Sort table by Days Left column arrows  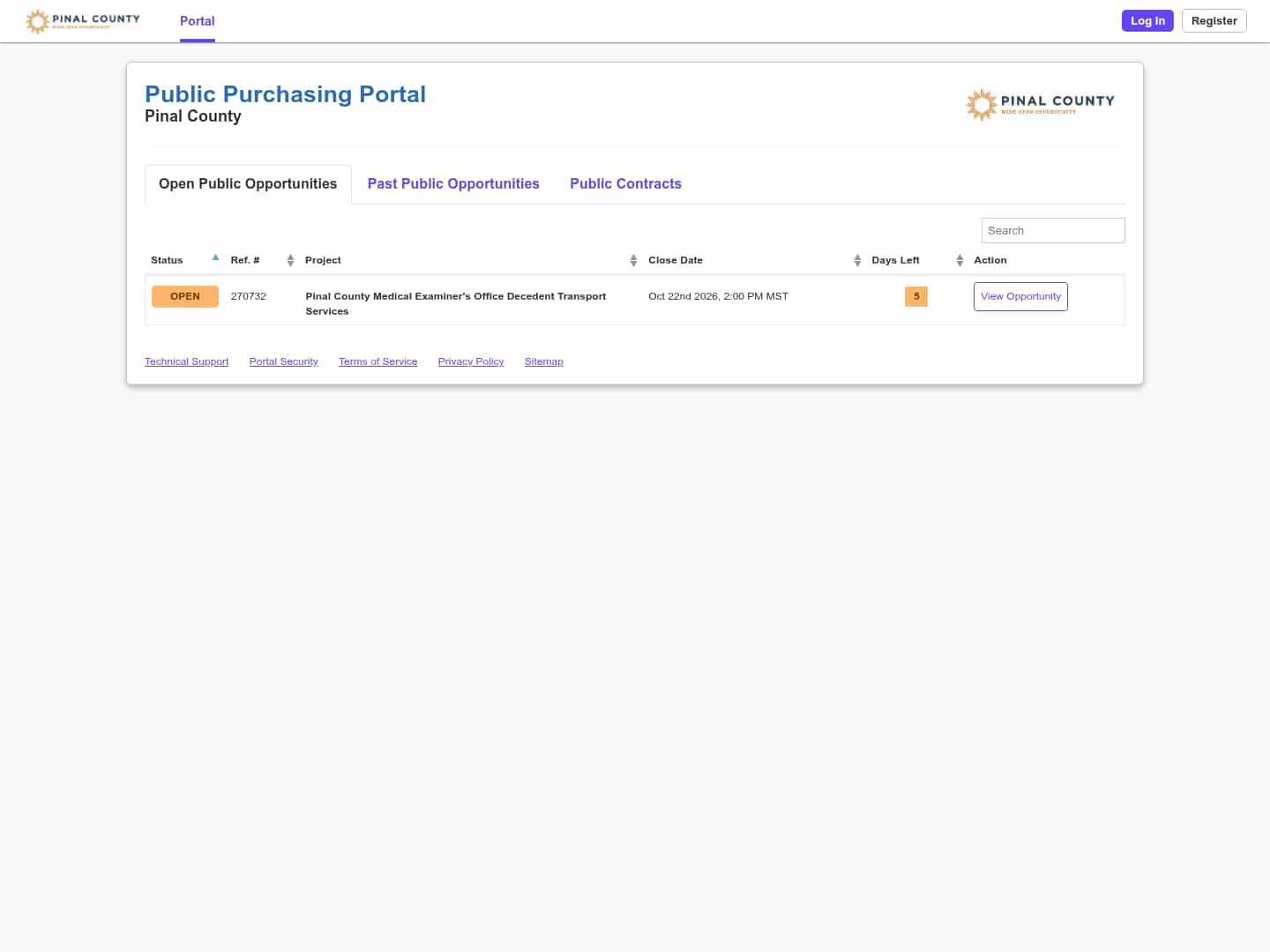point(960,260)
